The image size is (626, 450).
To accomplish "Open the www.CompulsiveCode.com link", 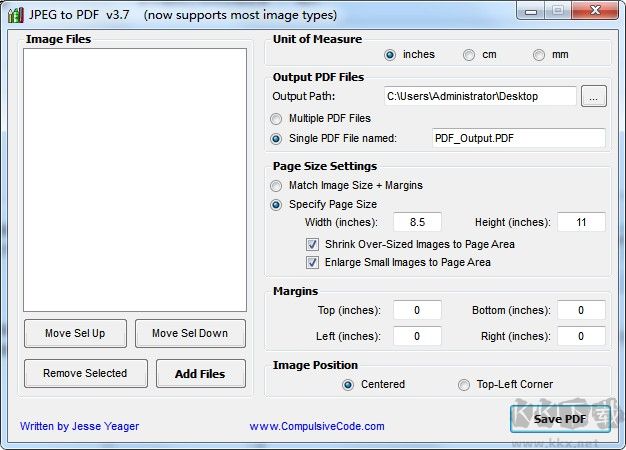I will 317,426.
